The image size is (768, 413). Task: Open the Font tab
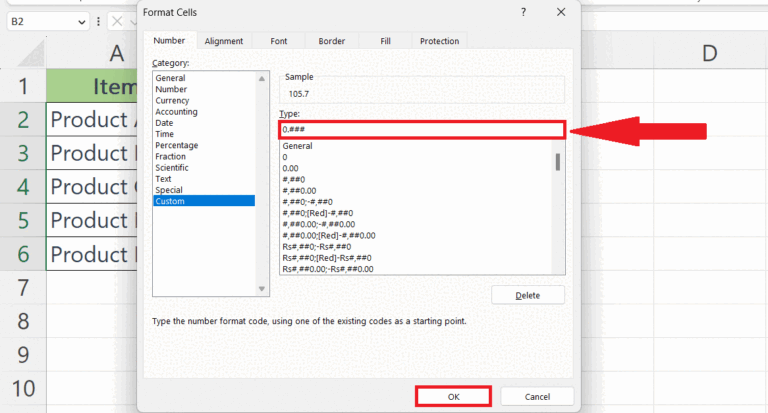(x=279, y=41)
